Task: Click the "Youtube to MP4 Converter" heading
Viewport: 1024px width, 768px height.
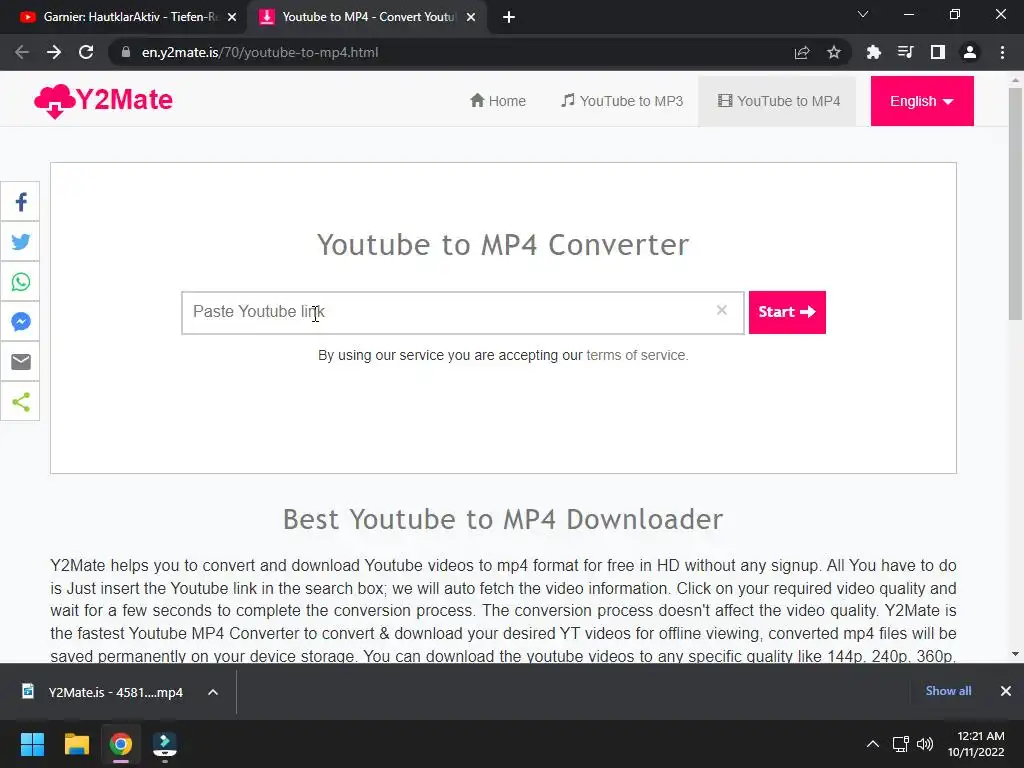Action: [x=503, y=245]
